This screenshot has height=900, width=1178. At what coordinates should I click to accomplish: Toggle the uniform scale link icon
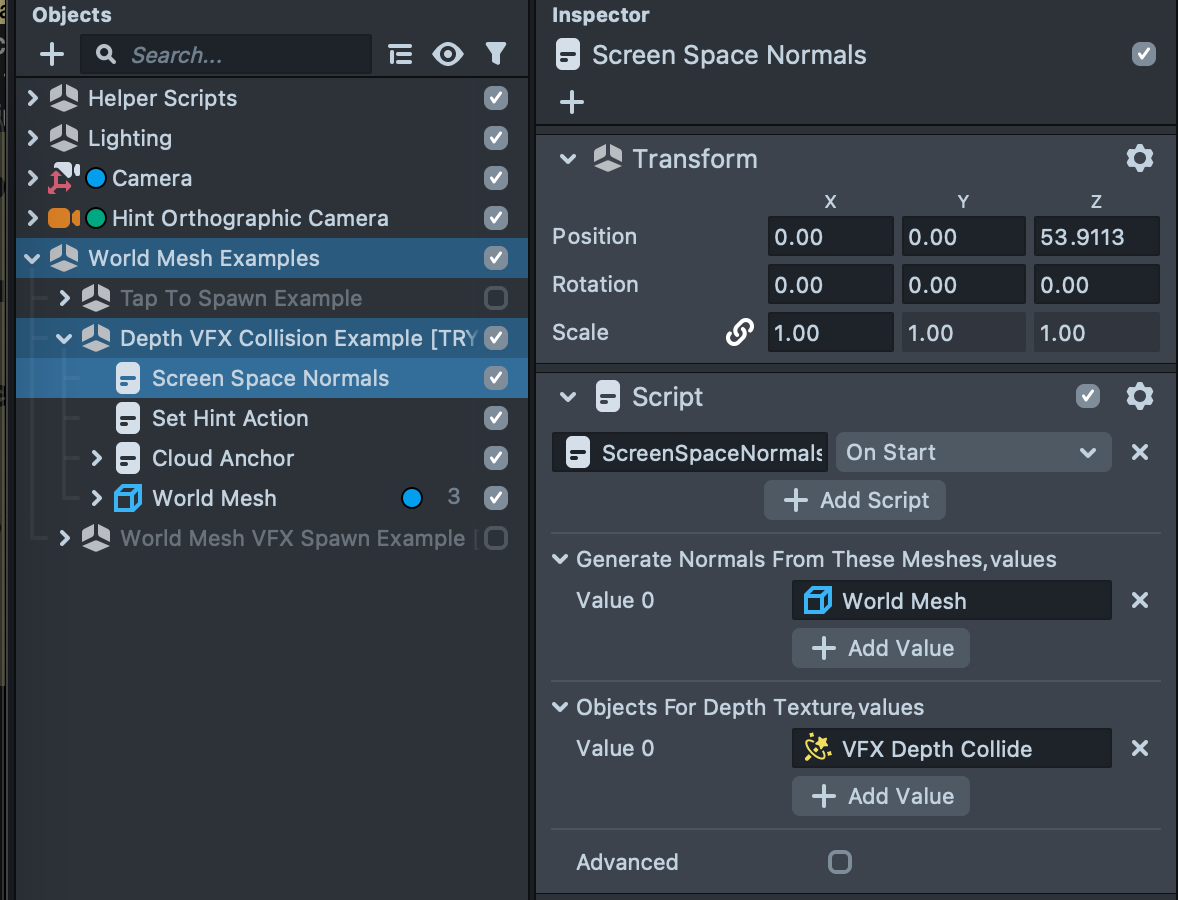(739, 333)
